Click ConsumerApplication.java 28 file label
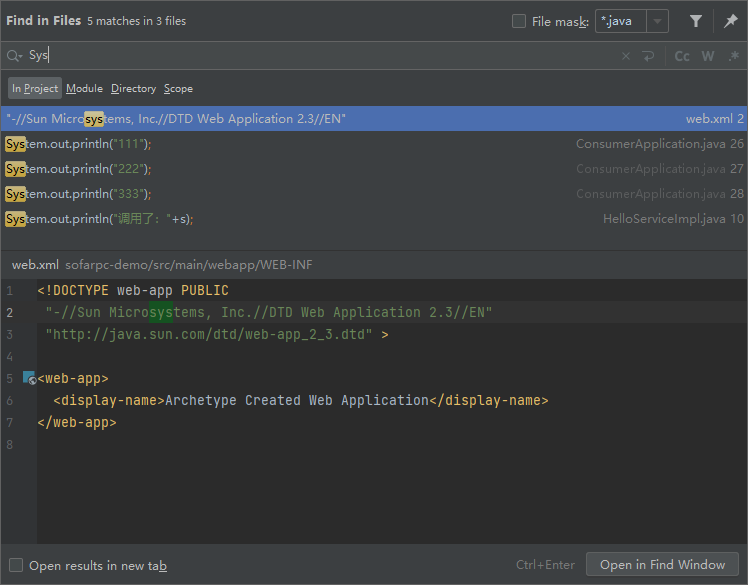This screenshot has width=748, height=585. (x=660, y=194)
